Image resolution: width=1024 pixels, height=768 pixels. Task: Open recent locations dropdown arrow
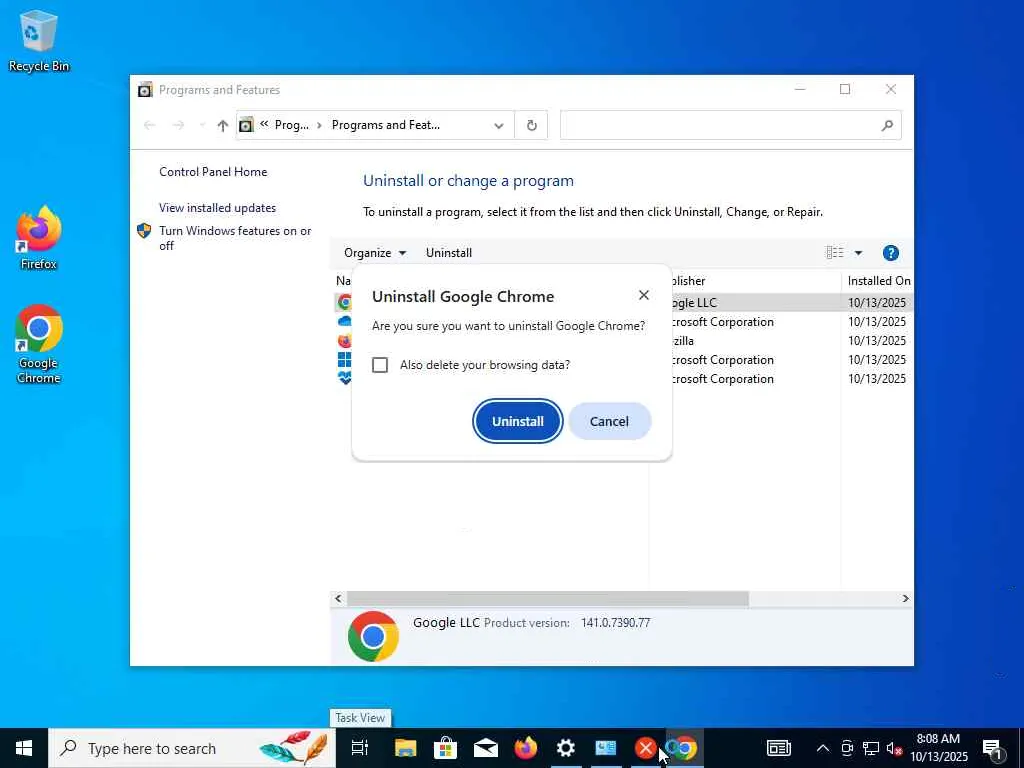[x=202, y=125]
